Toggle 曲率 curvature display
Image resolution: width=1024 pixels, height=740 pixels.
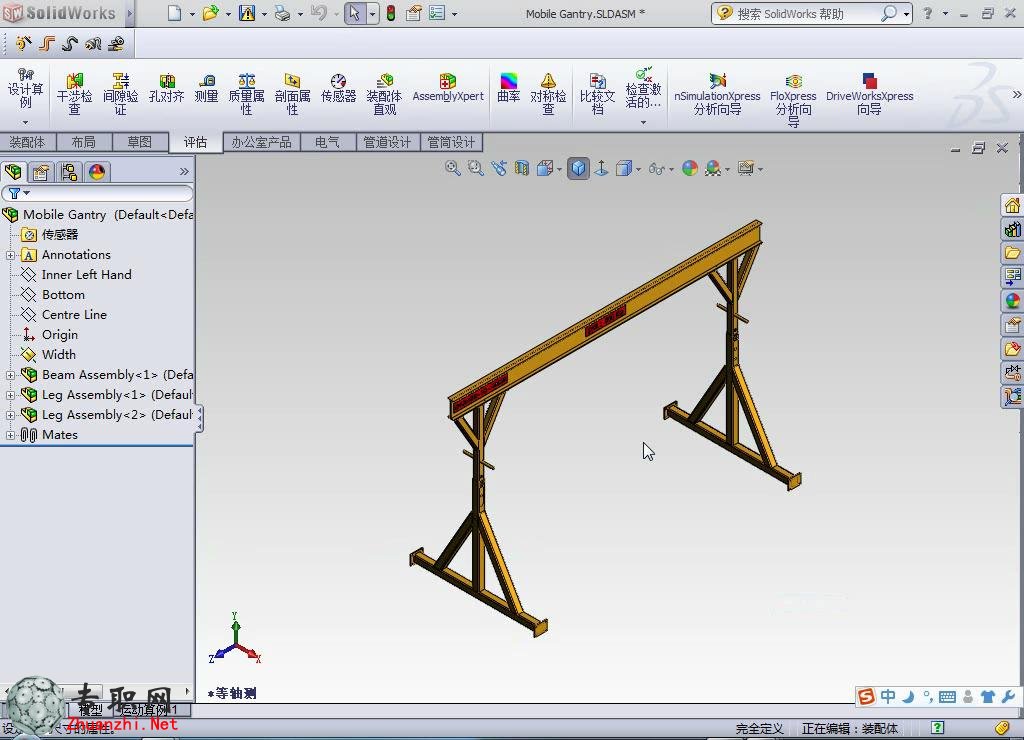509,88
